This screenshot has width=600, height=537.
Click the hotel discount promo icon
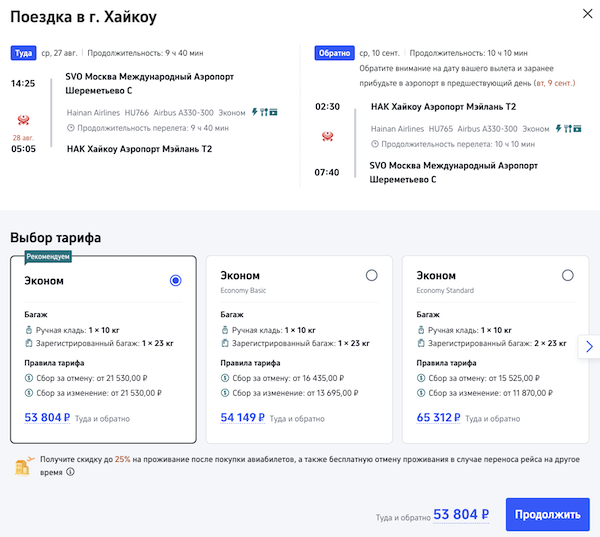pos(24,465)
